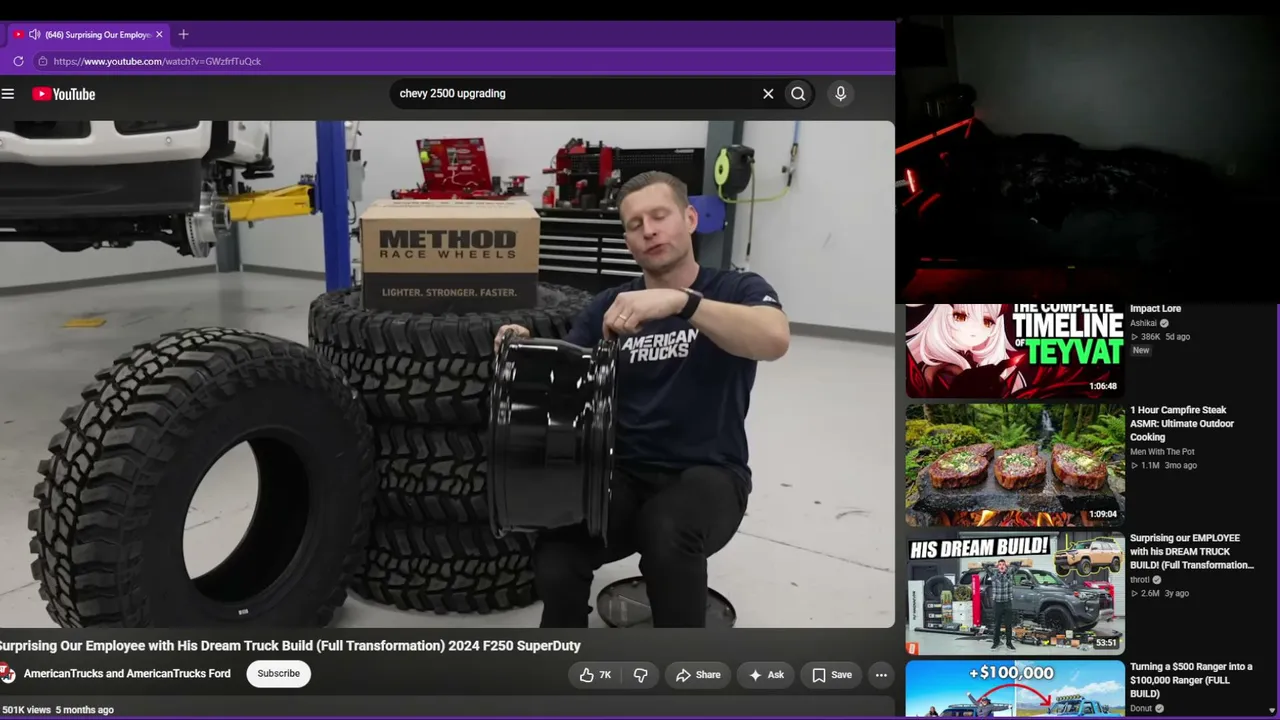Click the 53:51 duration badge
The height and width of the screenshot is (720, 1280).
1106,643
